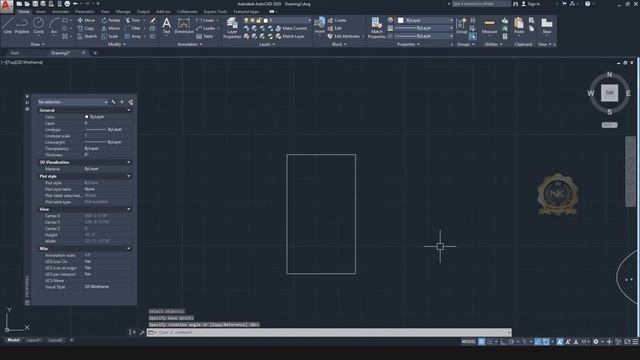This screenshot has height=360, width=640.
Task: Click the TOP face of ViewCube
Action: click(609, 93)
